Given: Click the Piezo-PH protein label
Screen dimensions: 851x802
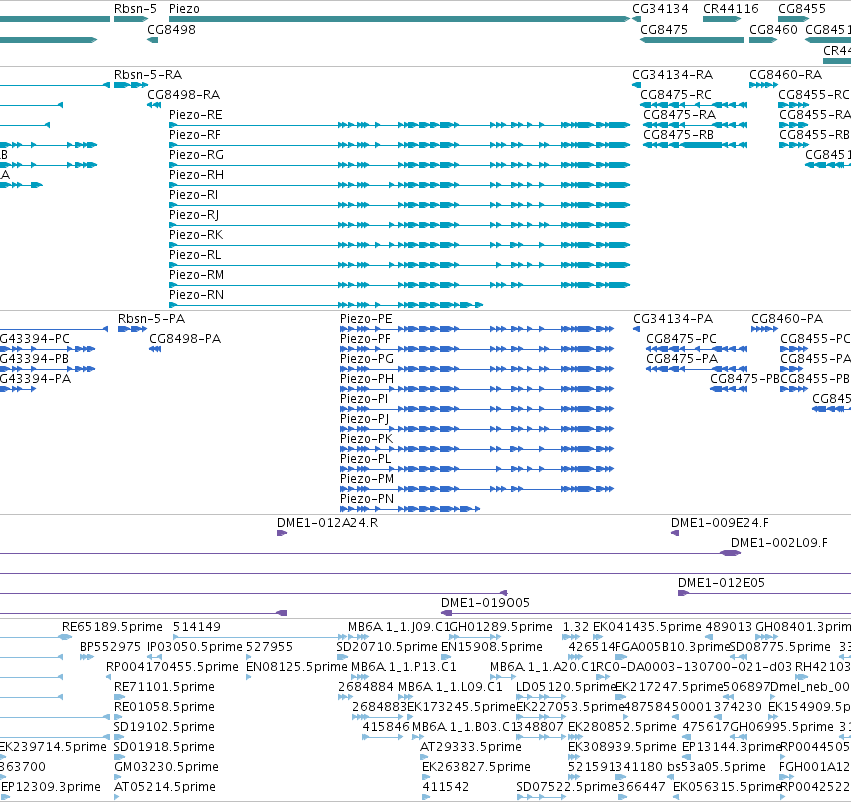Looking at the screenshot, I should click(366, 379).
